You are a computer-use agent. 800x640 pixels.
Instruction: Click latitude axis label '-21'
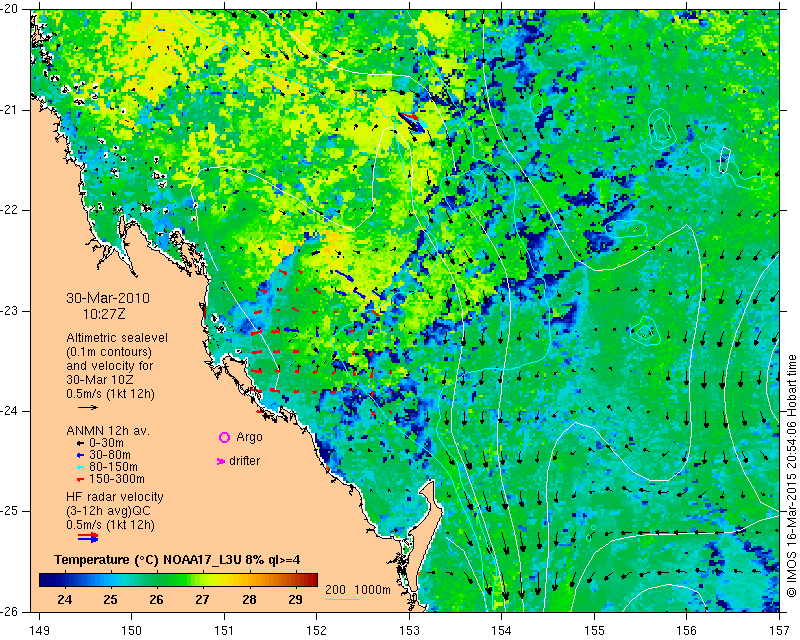[x=10, y=110]
